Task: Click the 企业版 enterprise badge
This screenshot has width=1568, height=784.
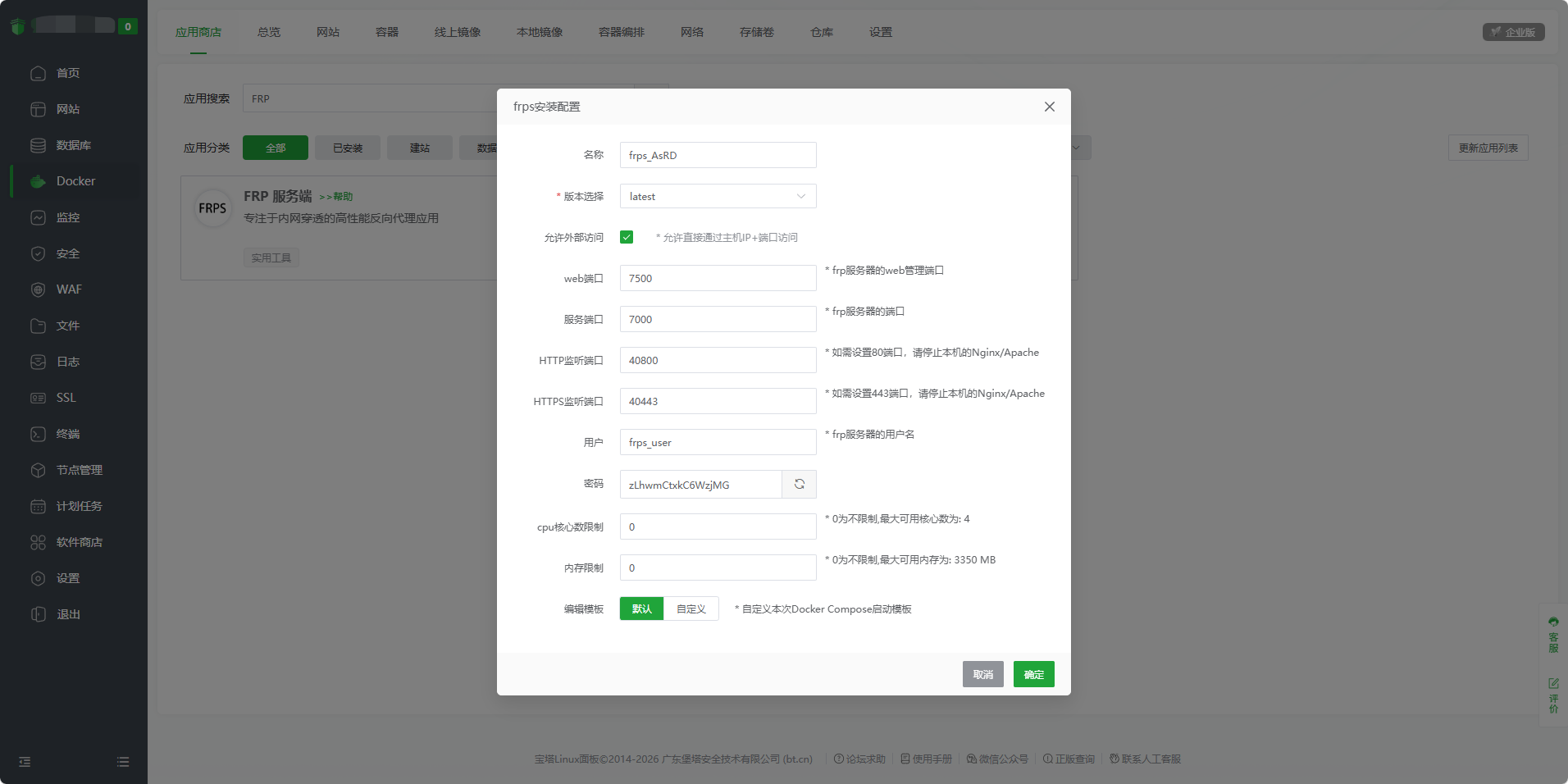Action: (1513, 32)
